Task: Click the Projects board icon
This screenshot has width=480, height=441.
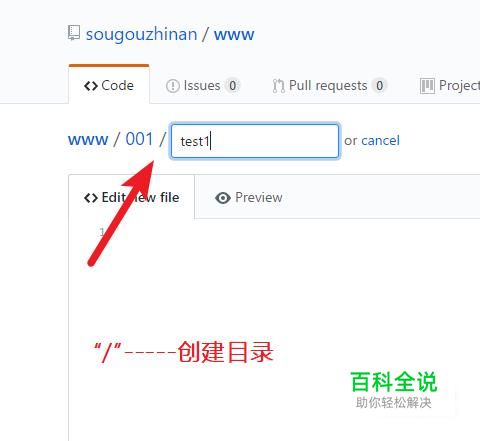Action: [427, 86]
